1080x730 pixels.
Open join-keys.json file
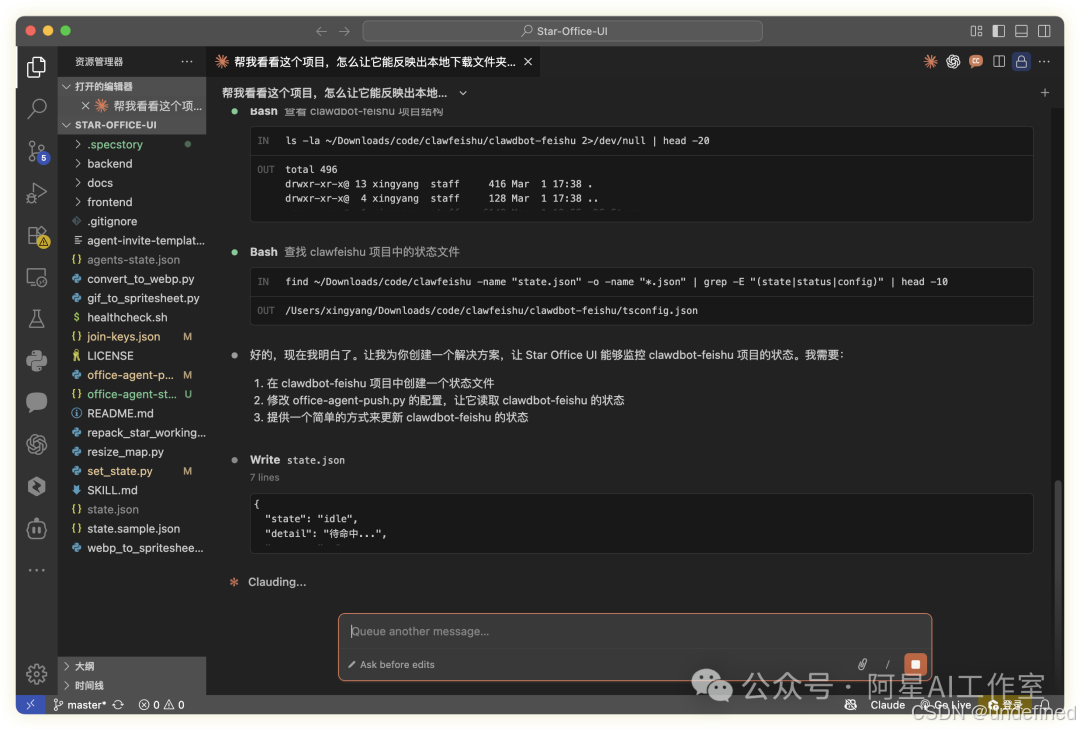(132, 336)
